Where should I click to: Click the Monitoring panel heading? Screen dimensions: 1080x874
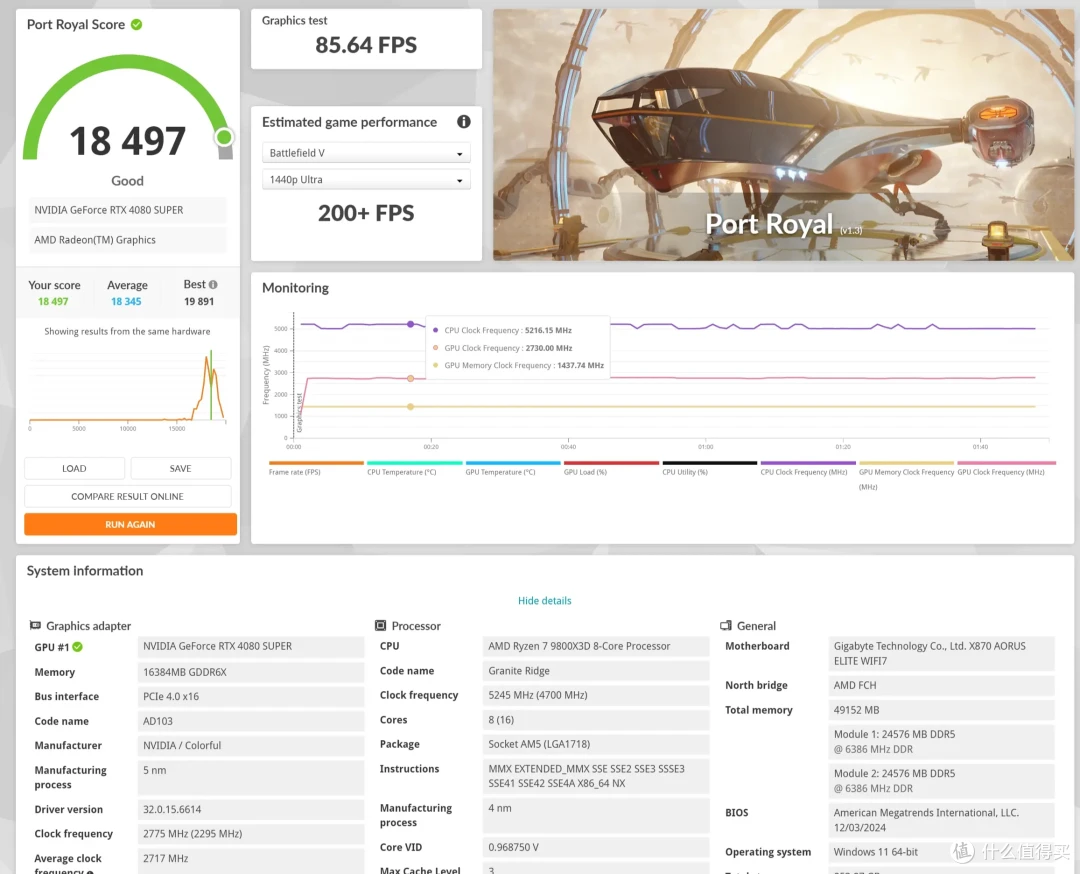click(295, 288)
